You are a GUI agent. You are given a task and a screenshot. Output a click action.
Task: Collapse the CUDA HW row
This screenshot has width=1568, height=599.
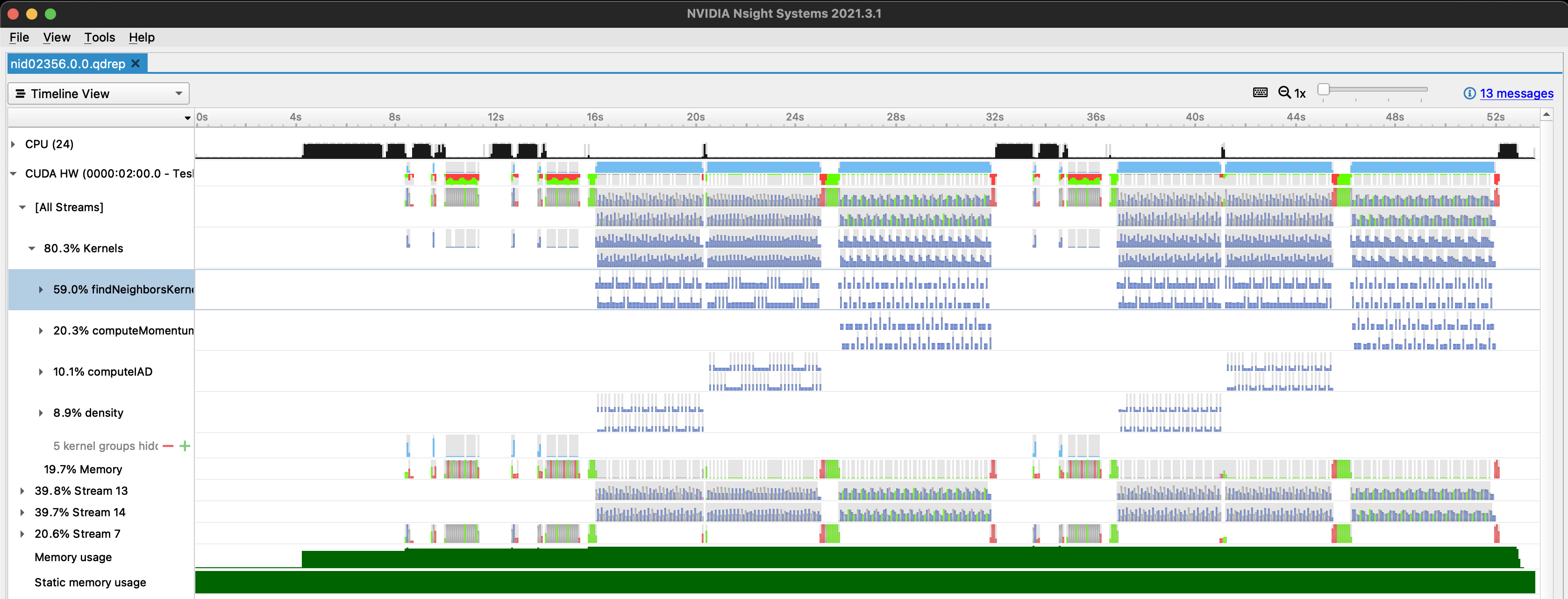click(13, 174)
